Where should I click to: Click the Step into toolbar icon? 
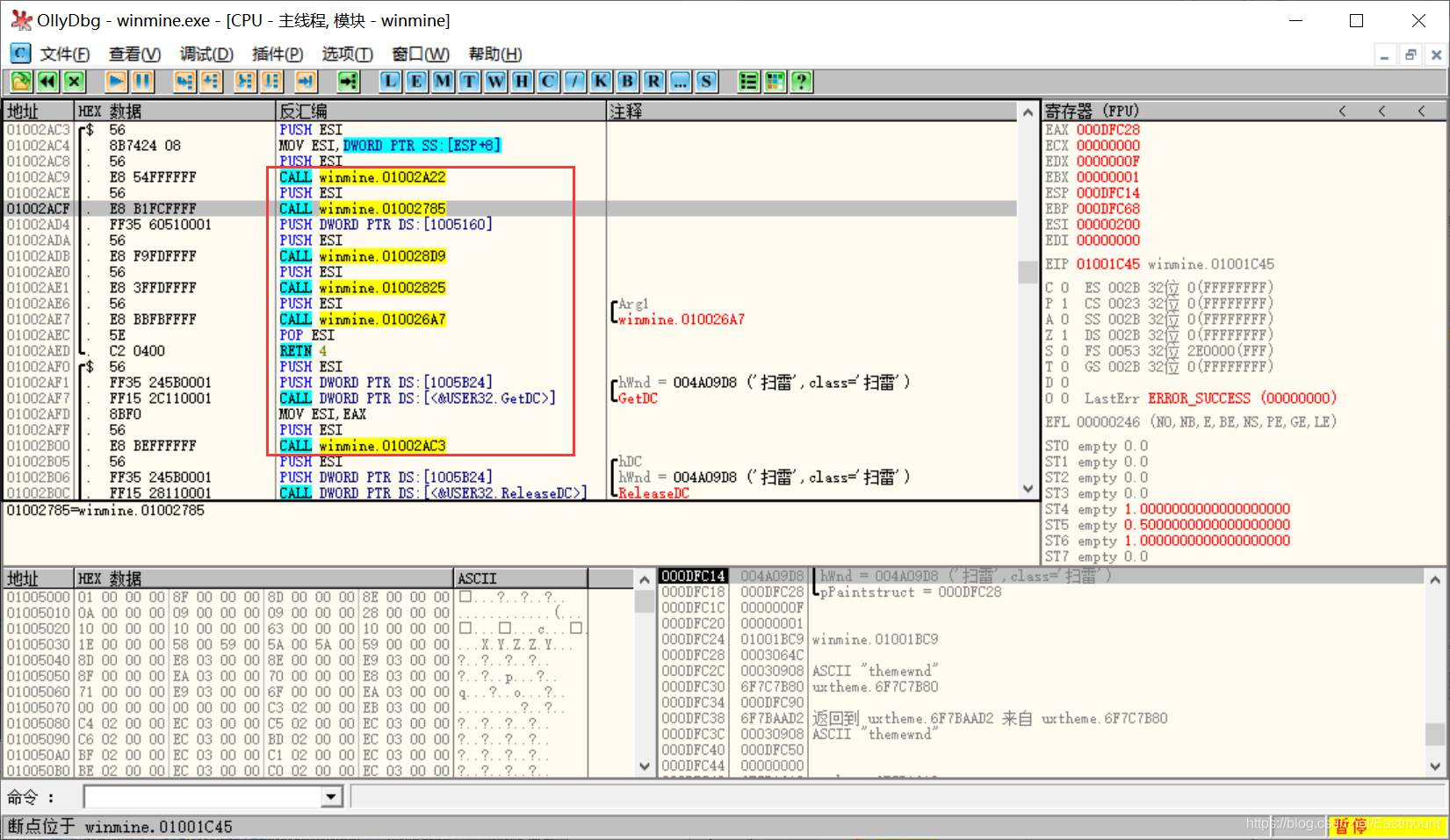coord(184,82)
